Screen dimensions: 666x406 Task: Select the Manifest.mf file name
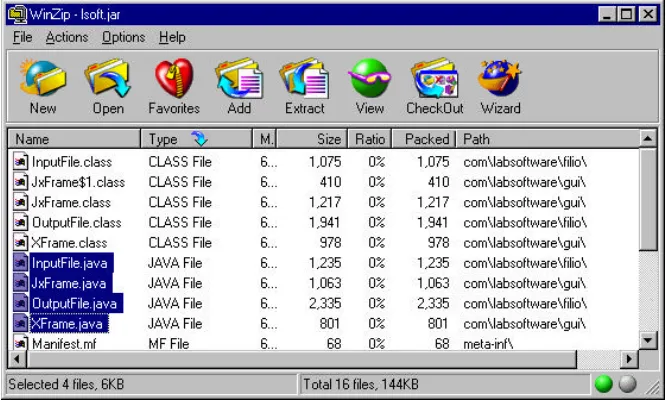pyautogui.click(x=64, y=343)
